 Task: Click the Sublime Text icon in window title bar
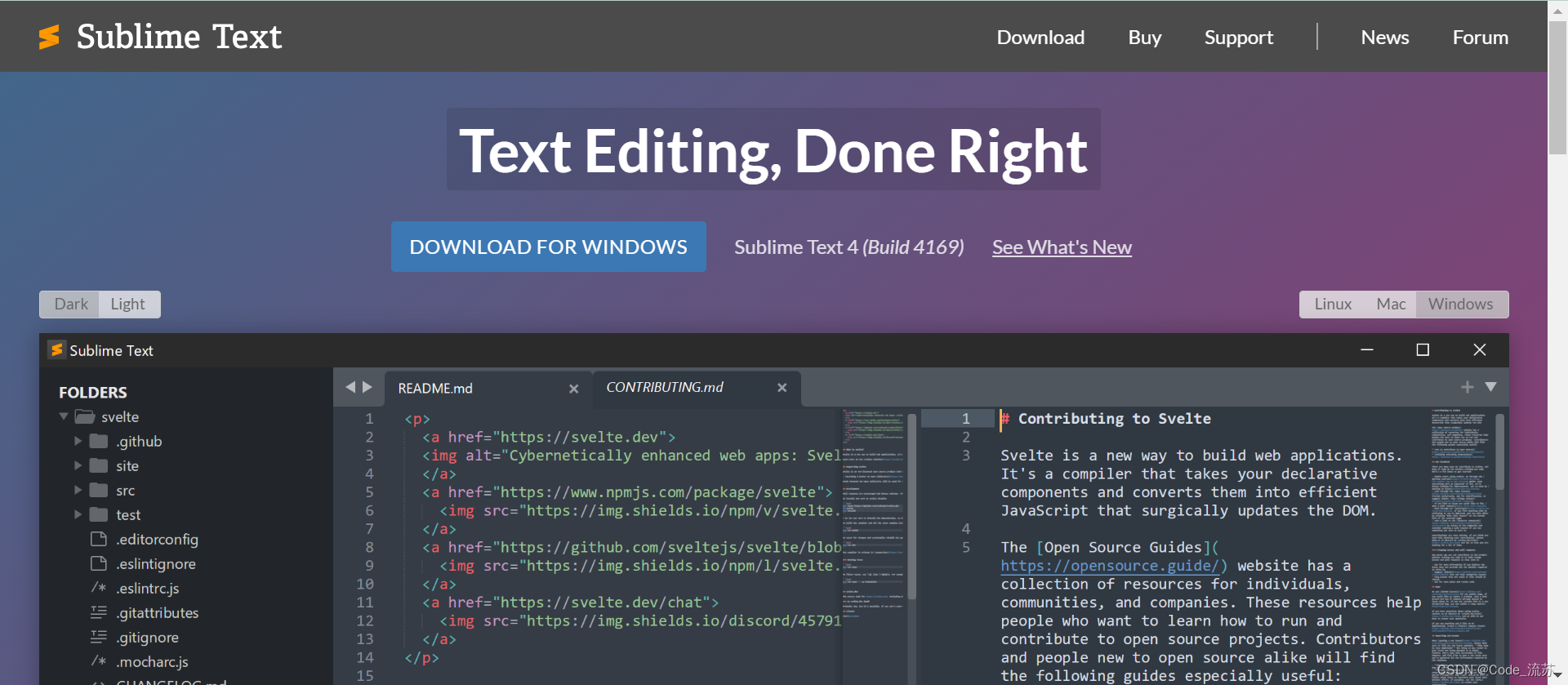pyautogui.click(x=56, y=349)
